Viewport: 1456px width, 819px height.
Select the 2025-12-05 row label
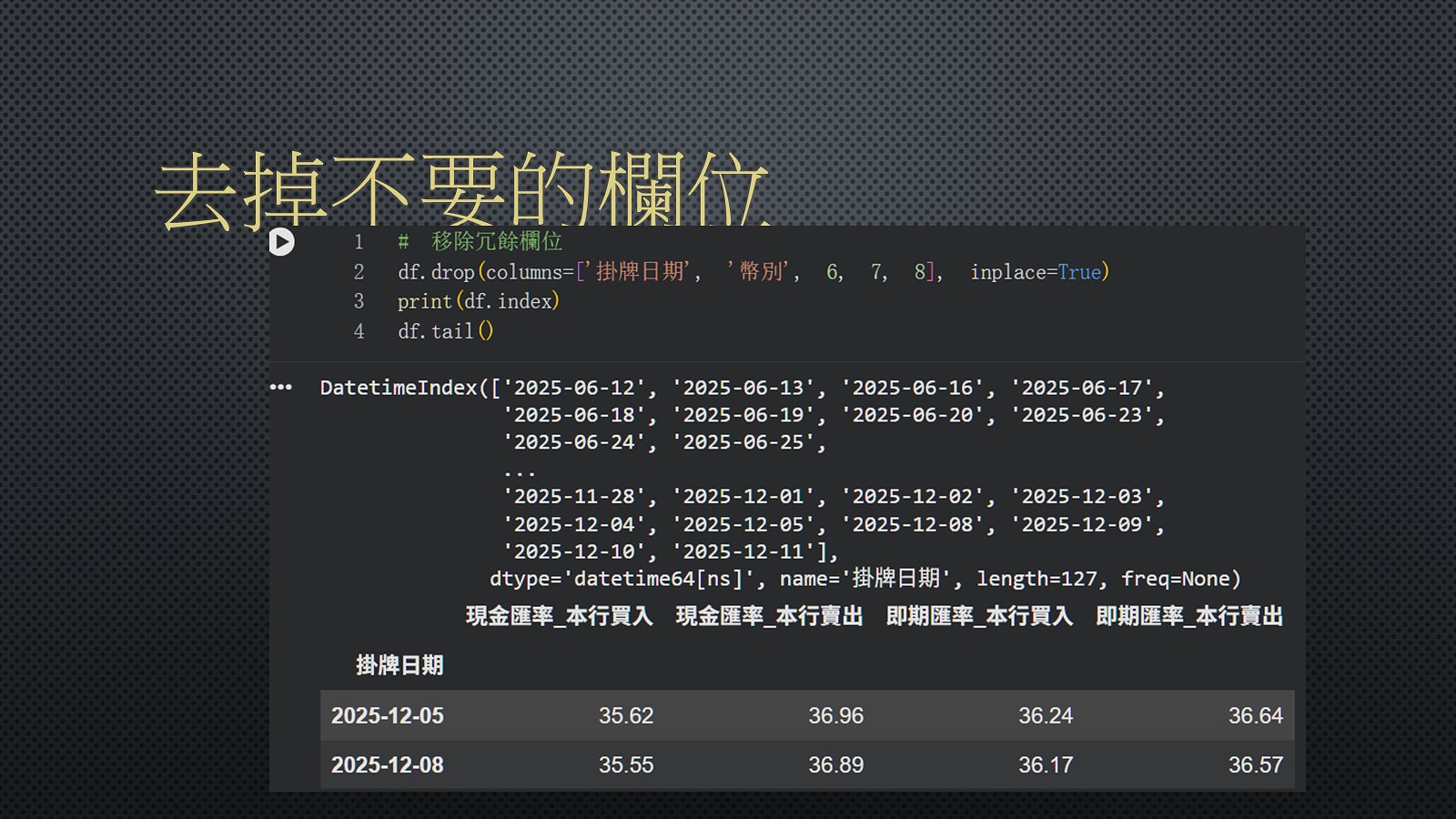388,716
